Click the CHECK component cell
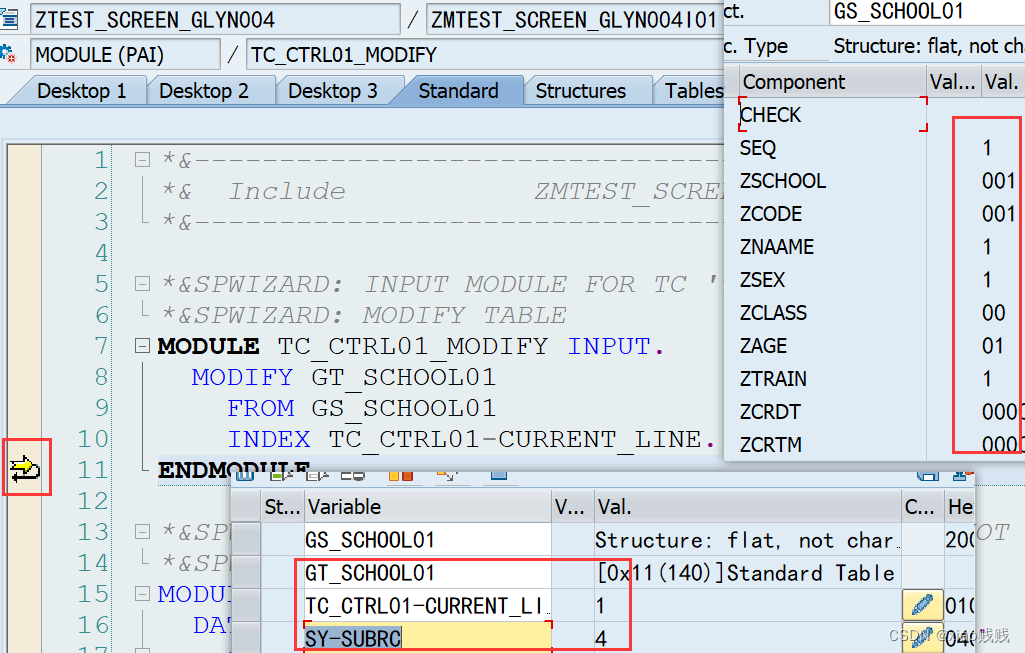Viewport: 1025px width, 653px height. tap(833, 114)
